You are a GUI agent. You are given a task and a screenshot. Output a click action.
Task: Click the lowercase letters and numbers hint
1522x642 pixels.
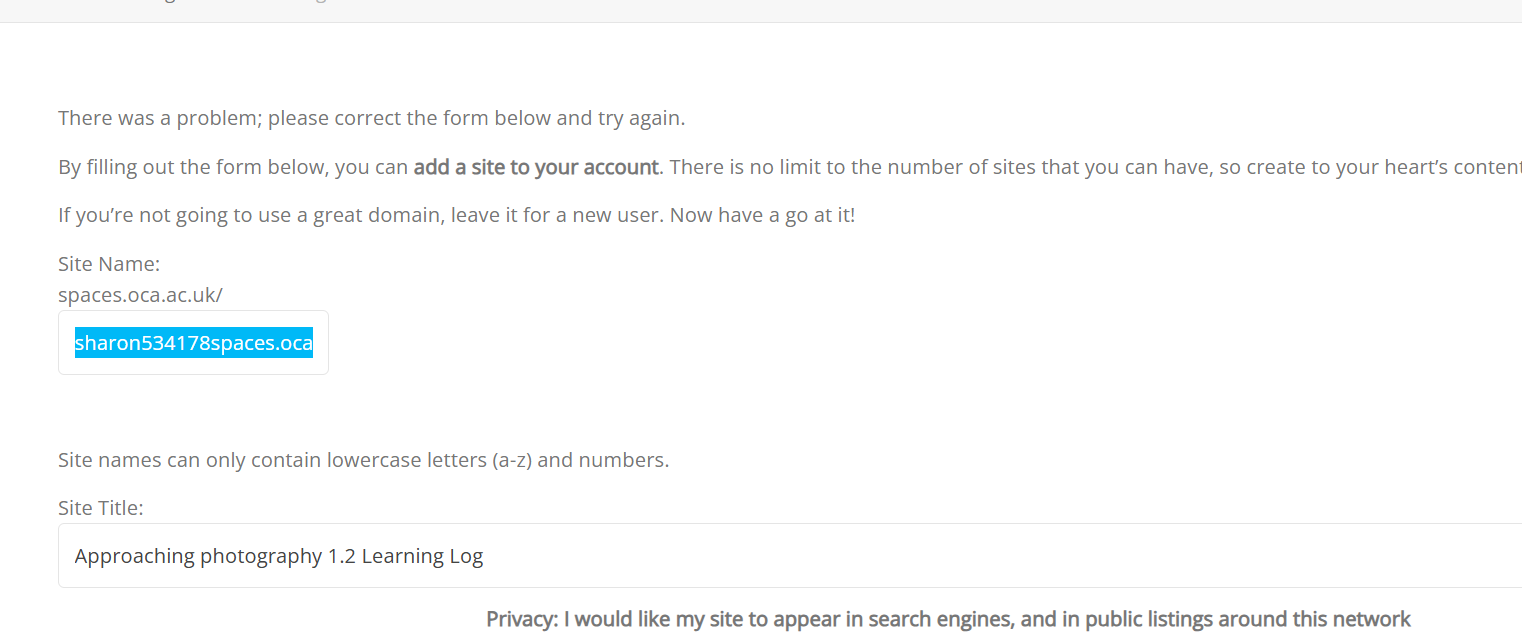363,460
